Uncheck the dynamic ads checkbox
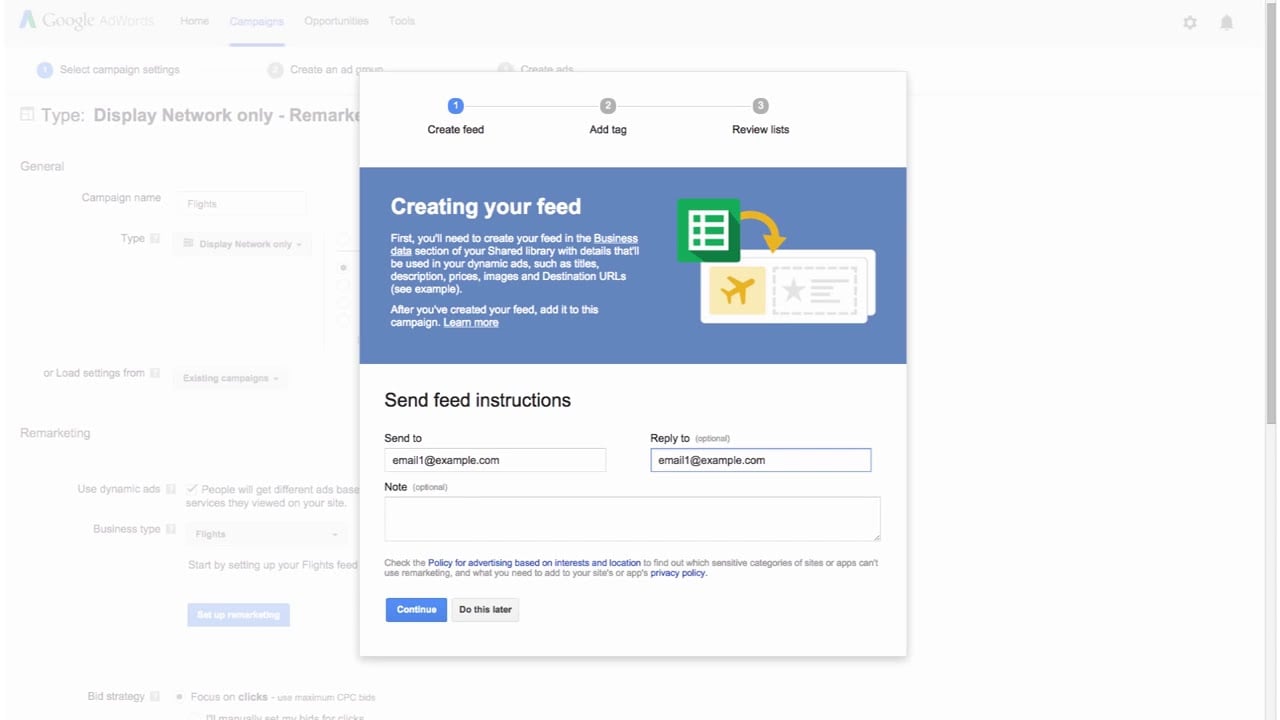Image resolution: width=1280 pixels, height=720 pixels. (192, 491)
